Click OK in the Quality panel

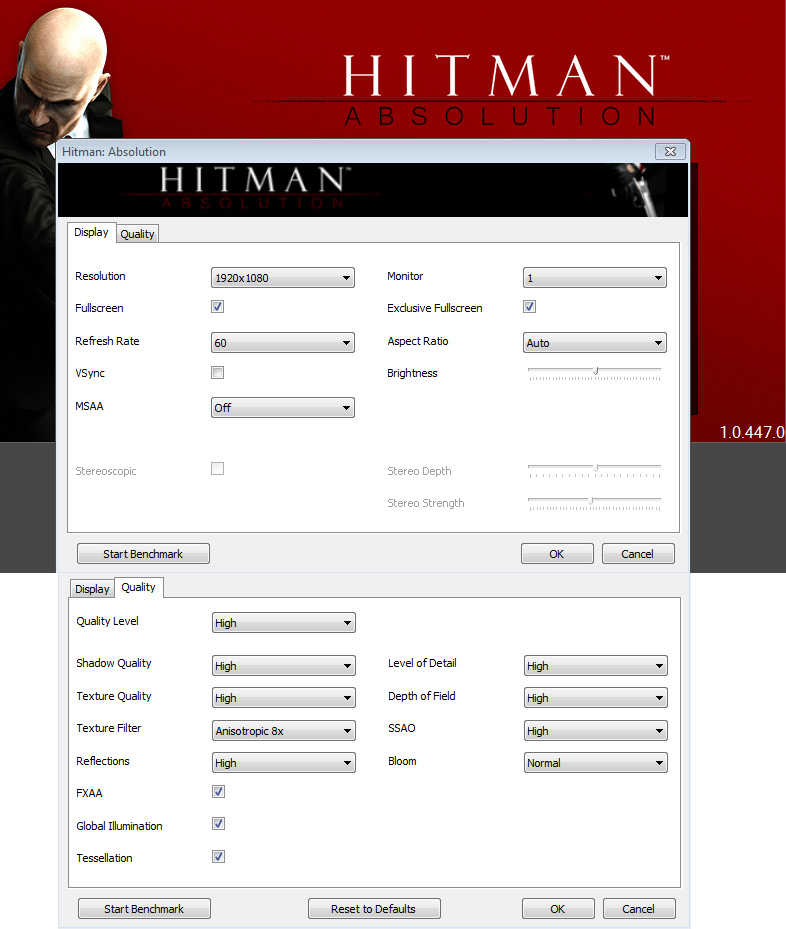point(558,909)
